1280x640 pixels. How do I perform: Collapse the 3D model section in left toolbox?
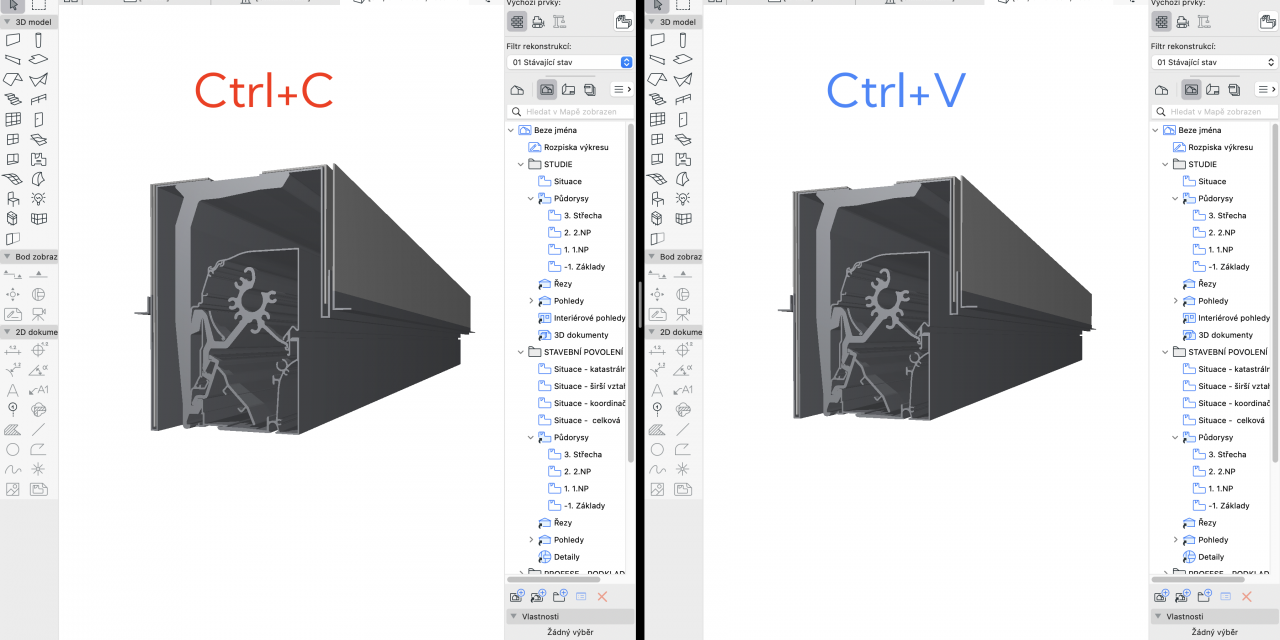[8, 21]
